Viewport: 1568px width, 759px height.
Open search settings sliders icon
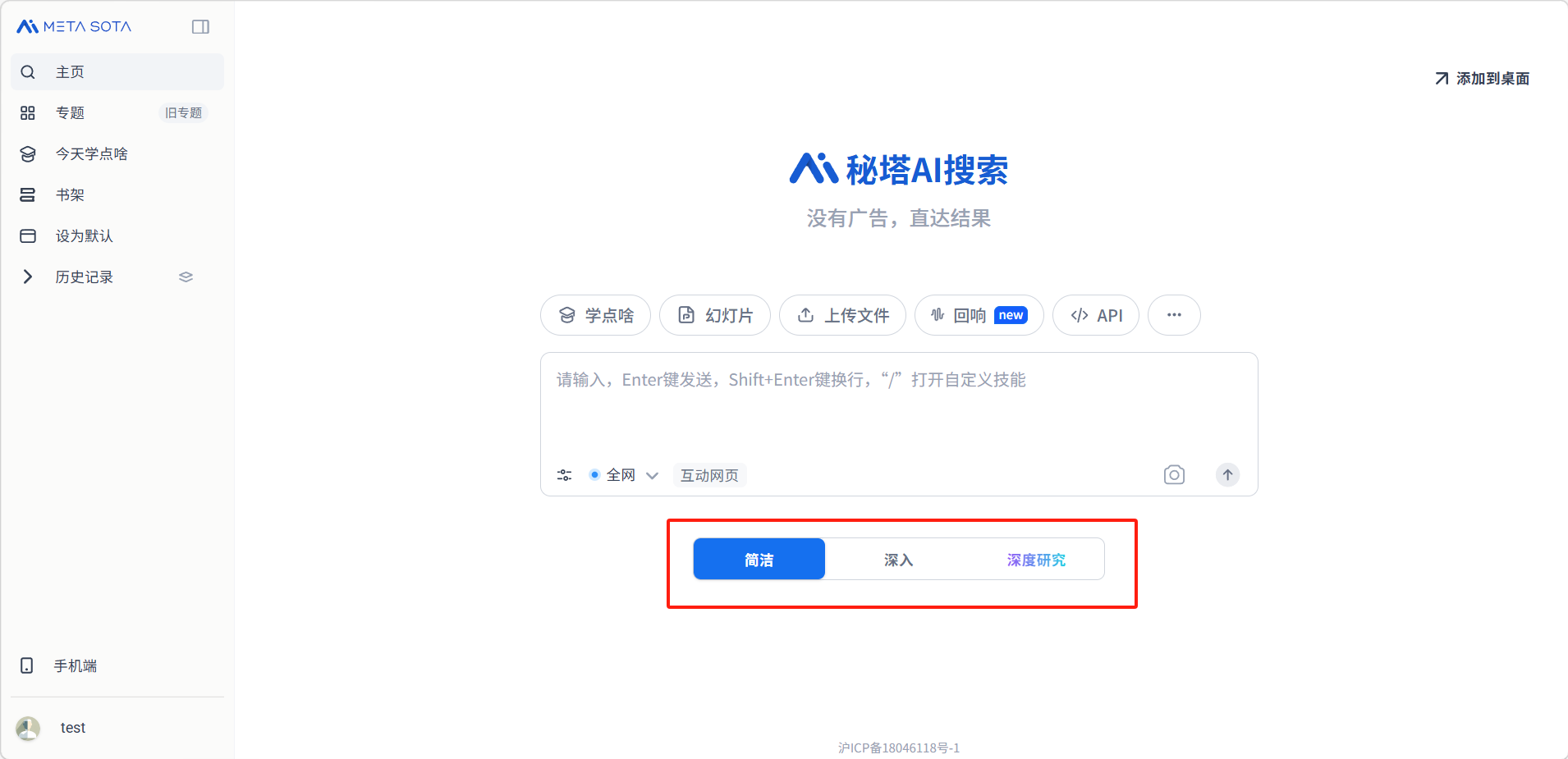pos(564,475)
